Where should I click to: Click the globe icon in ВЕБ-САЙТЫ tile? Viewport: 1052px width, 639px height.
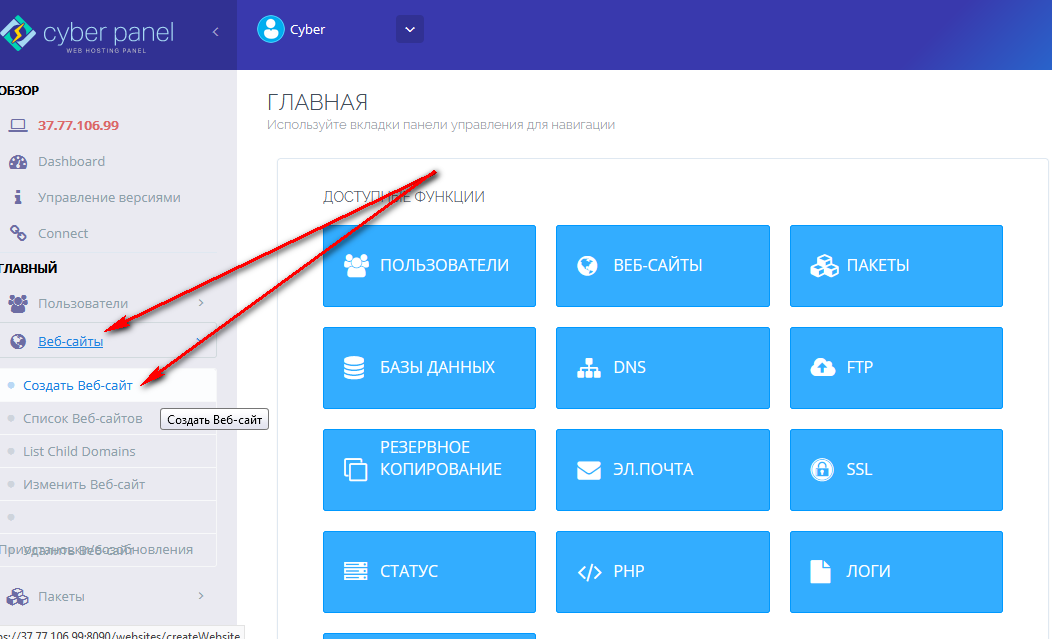pos(588,266)
